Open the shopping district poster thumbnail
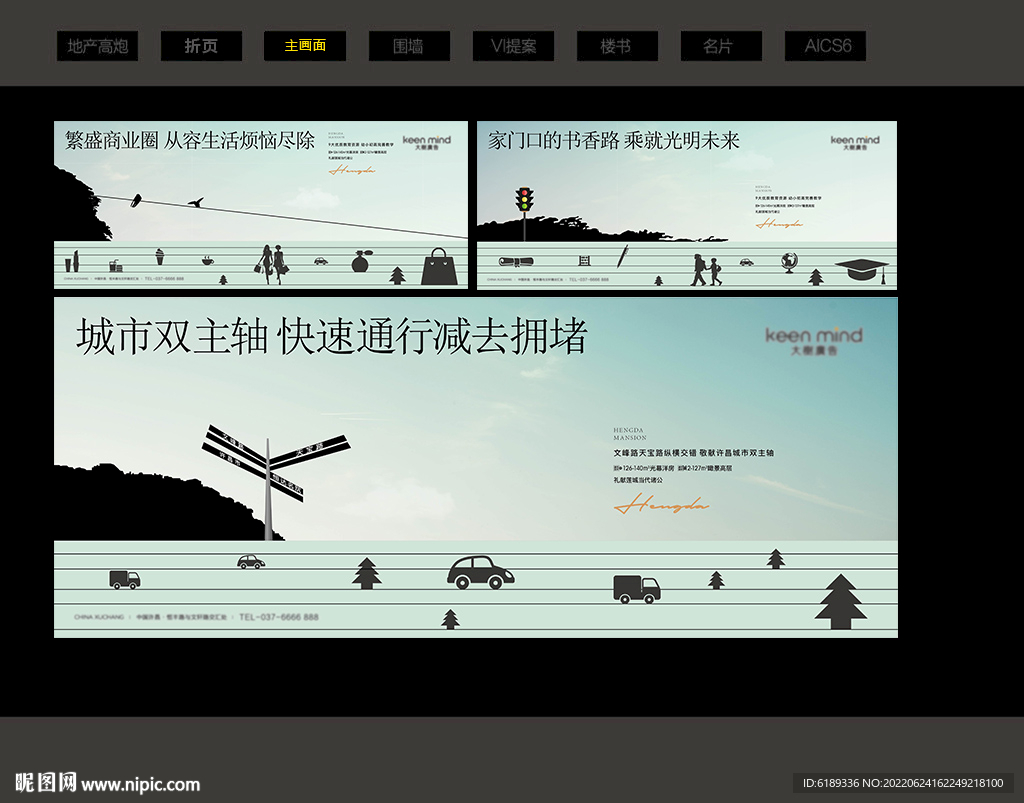The width and height of the screenshot is (1024, 803). pyautogui.click(x=261, y=205)
